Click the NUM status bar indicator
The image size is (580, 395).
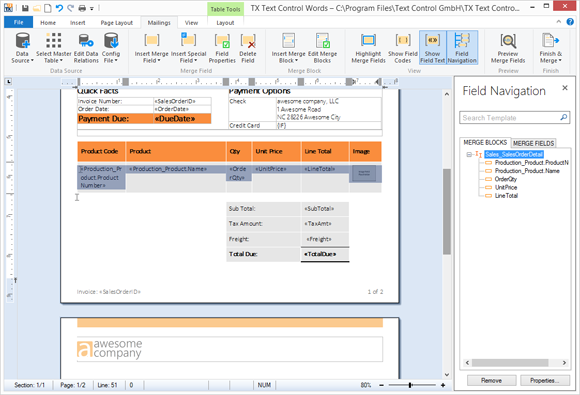(264, 385)
